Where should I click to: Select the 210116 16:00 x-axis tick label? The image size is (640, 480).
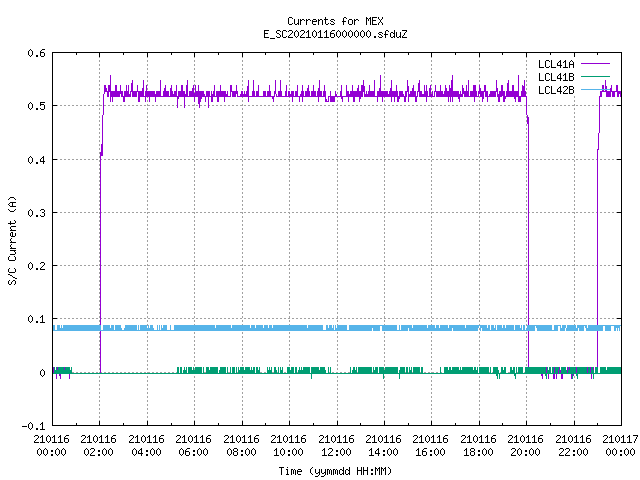point(430,446)
